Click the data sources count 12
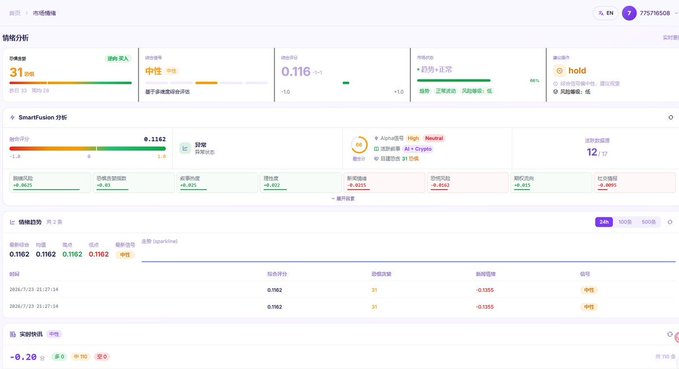Screen dimensions: 679x369 click(592, 152)
